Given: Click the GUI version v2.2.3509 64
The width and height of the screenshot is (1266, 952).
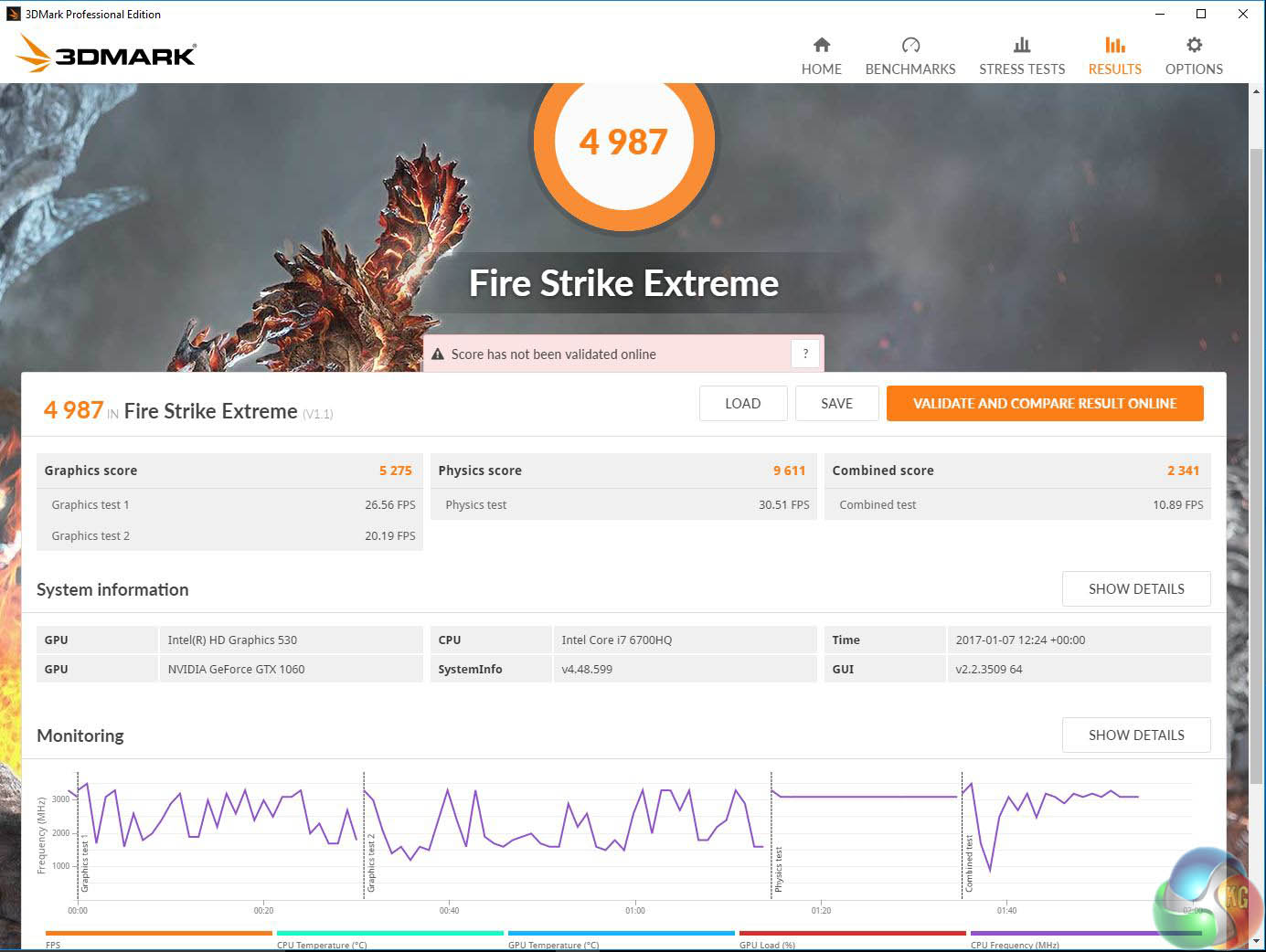Looking at the screenshot, I should 989,669.
